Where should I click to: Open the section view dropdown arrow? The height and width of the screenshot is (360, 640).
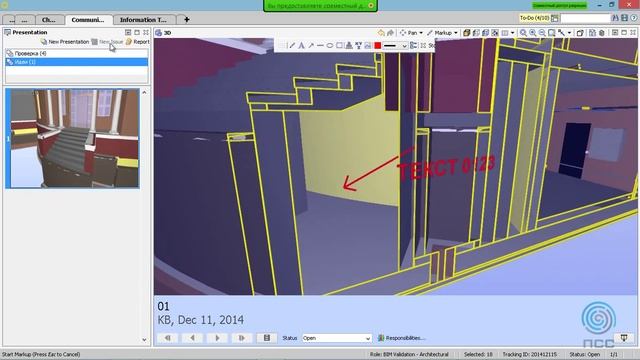[x=513, y=33]
